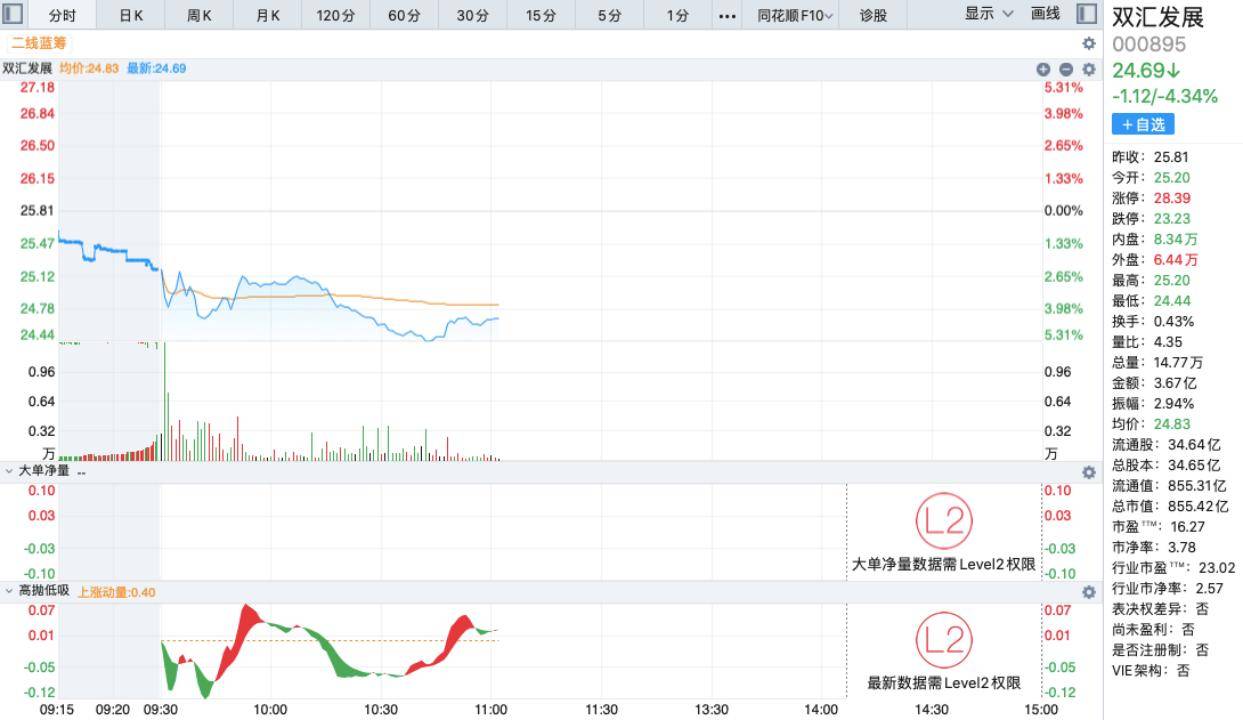Expand the 显示 dropdown menu
This screenshot has width=1243, height=720.
(989, 14)
